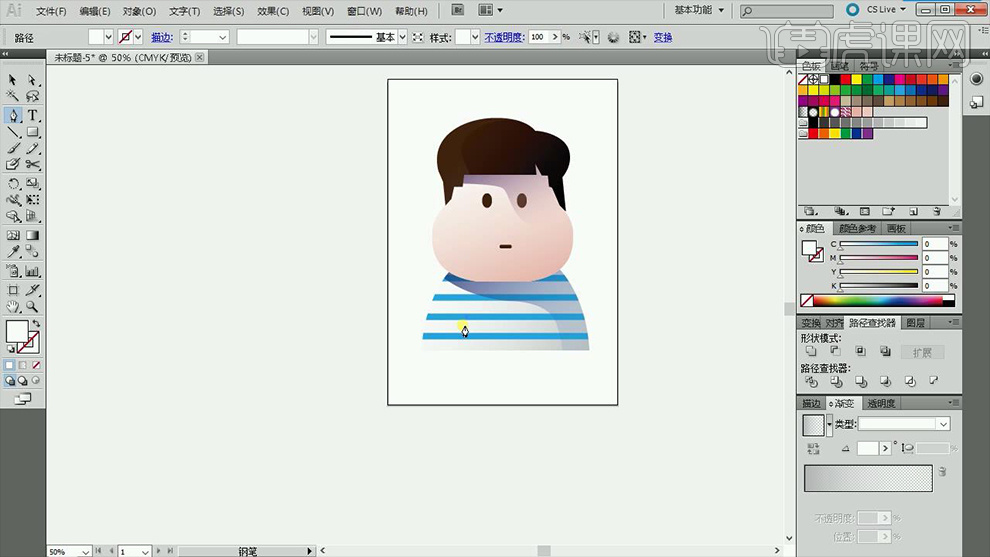Swap fill and stroke colors arrow
Image resolution: width=990 pixels, height=557 pixels.
pos(36,323)
